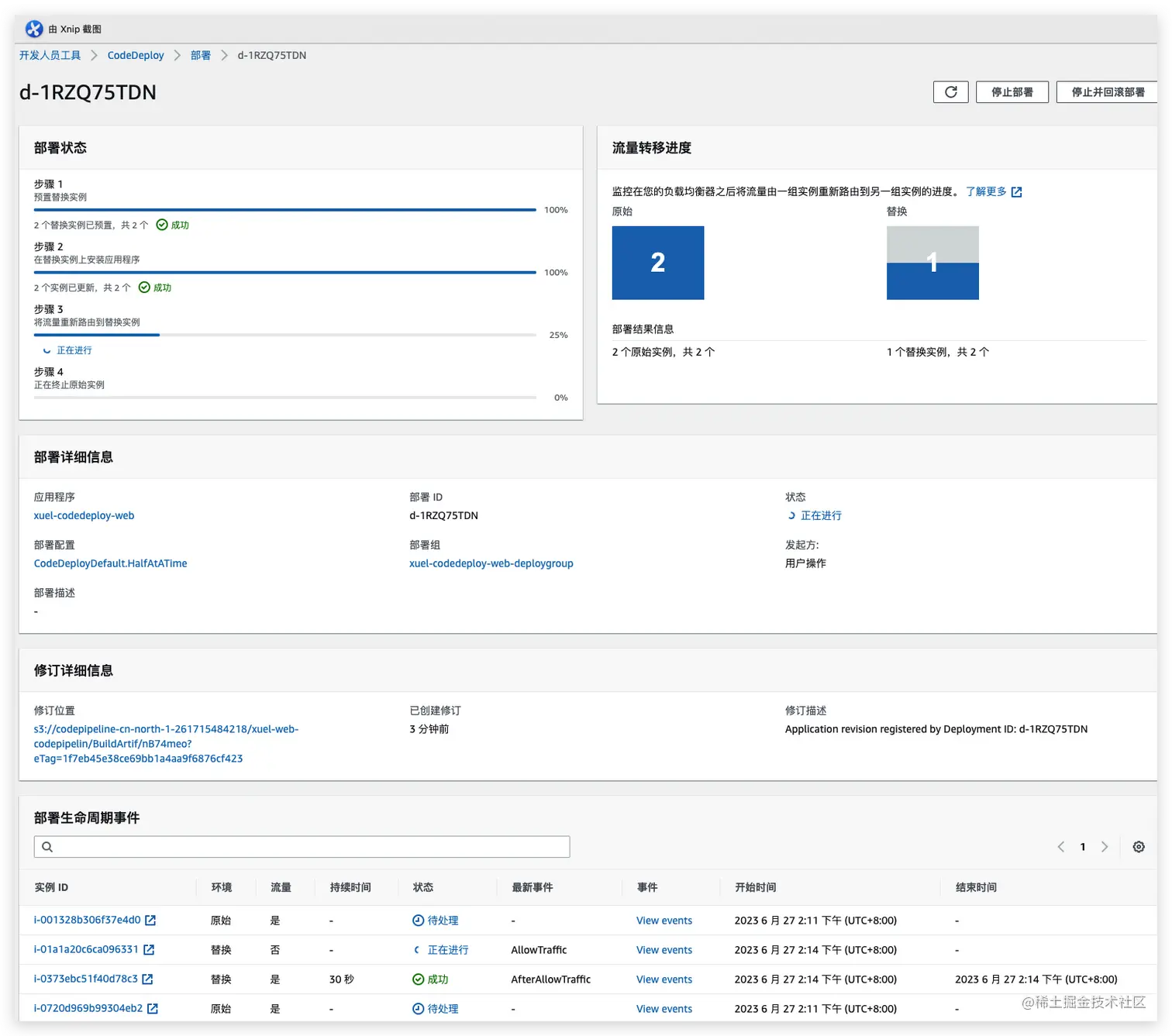Open xuel-codedeploy-web application link
Screen dimensions: 1172x1036
84,516
